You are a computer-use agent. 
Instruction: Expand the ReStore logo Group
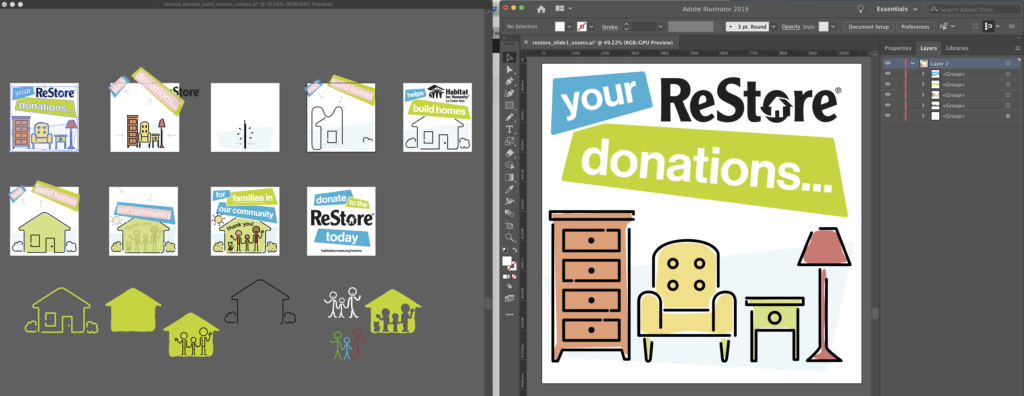(x=923, y=105)
